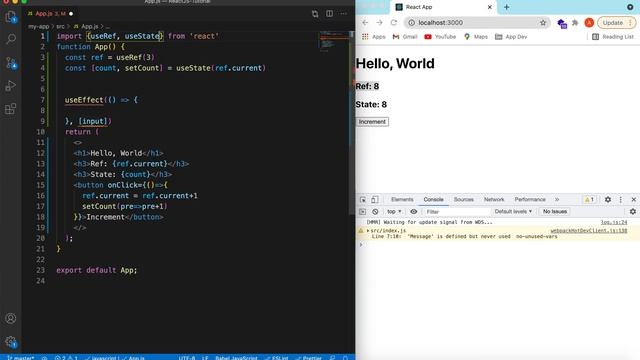Open the Reading List
640x360 pixels.
[613, 37]
